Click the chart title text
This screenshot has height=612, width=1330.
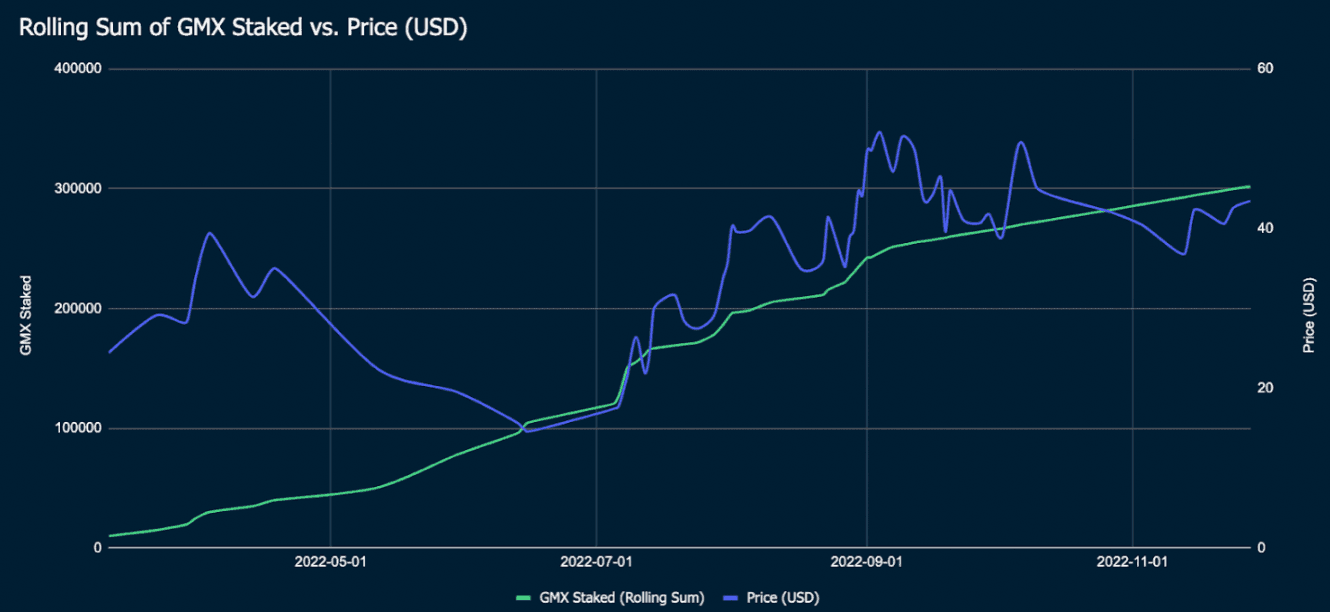[x=243, y=28]
